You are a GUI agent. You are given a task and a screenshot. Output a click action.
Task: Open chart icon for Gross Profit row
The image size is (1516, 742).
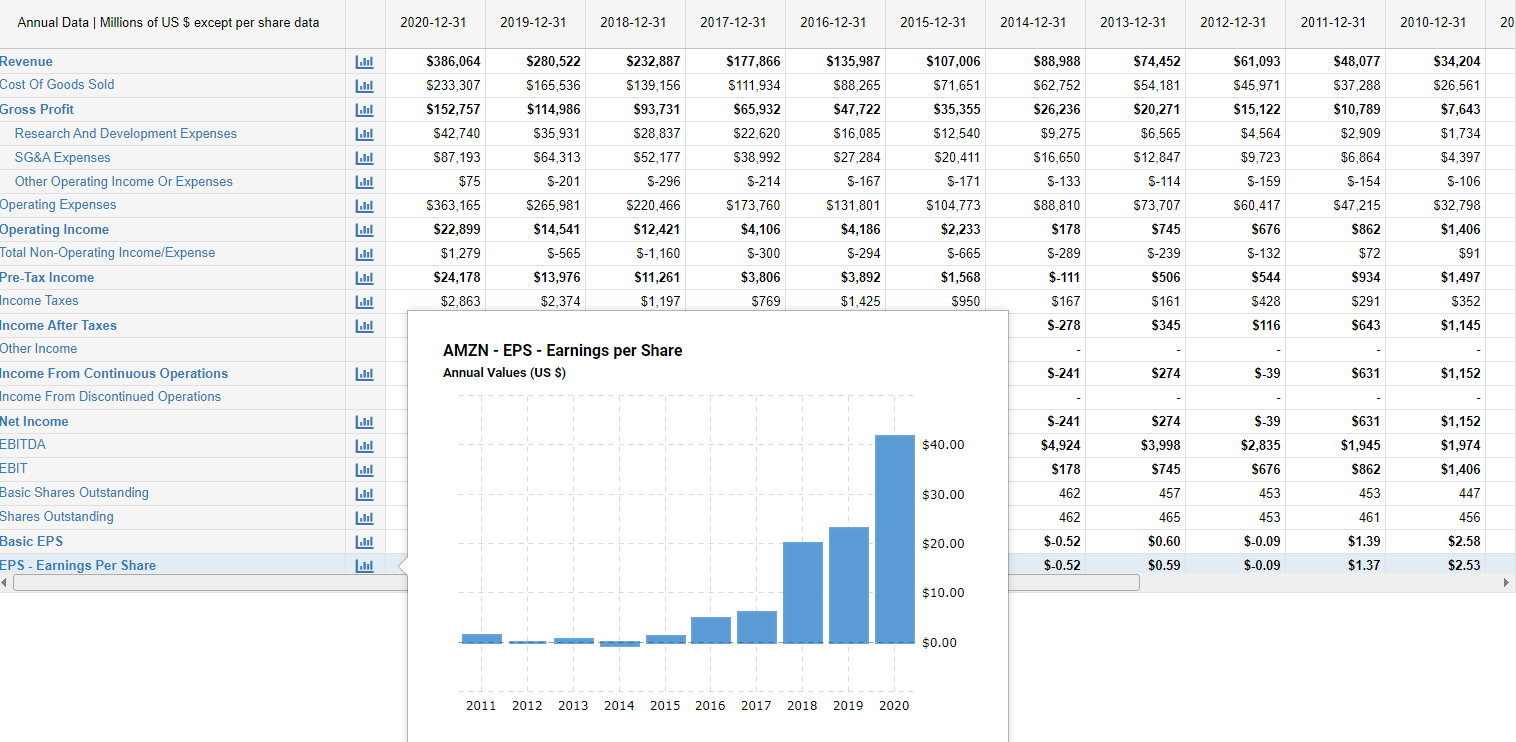[x=362, y=109]
